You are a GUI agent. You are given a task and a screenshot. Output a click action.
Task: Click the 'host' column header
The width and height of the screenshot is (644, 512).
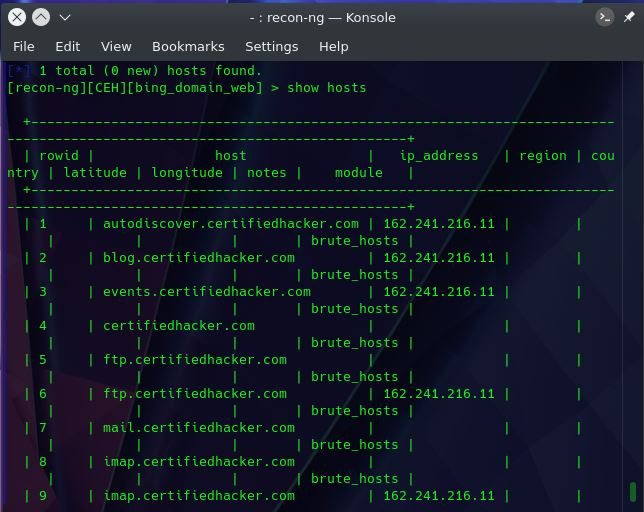click(230, 156)
